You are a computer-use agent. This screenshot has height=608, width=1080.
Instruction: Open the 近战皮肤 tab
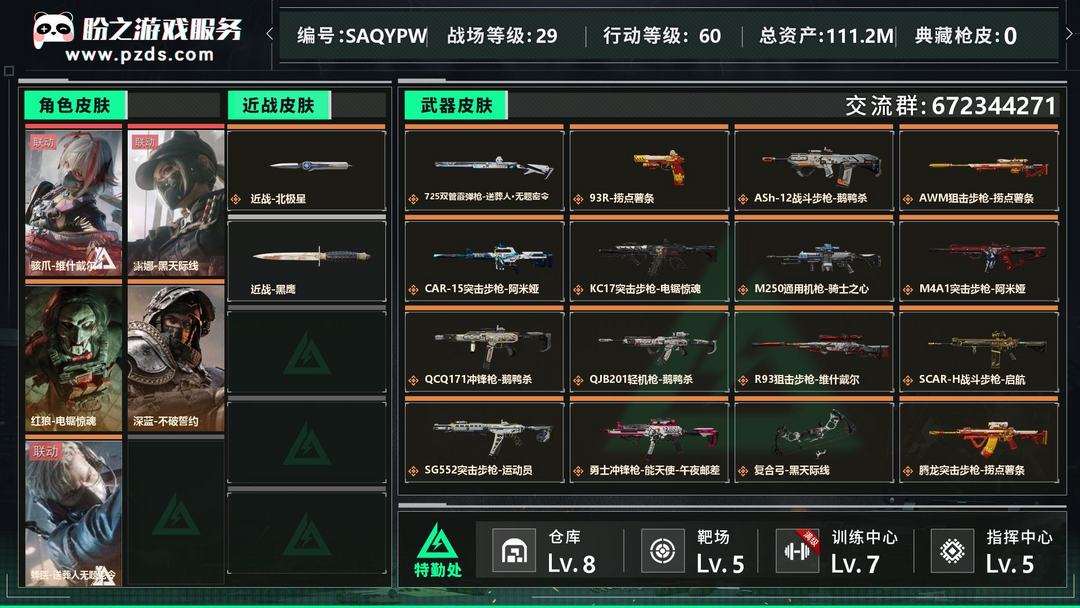[279, 105]
